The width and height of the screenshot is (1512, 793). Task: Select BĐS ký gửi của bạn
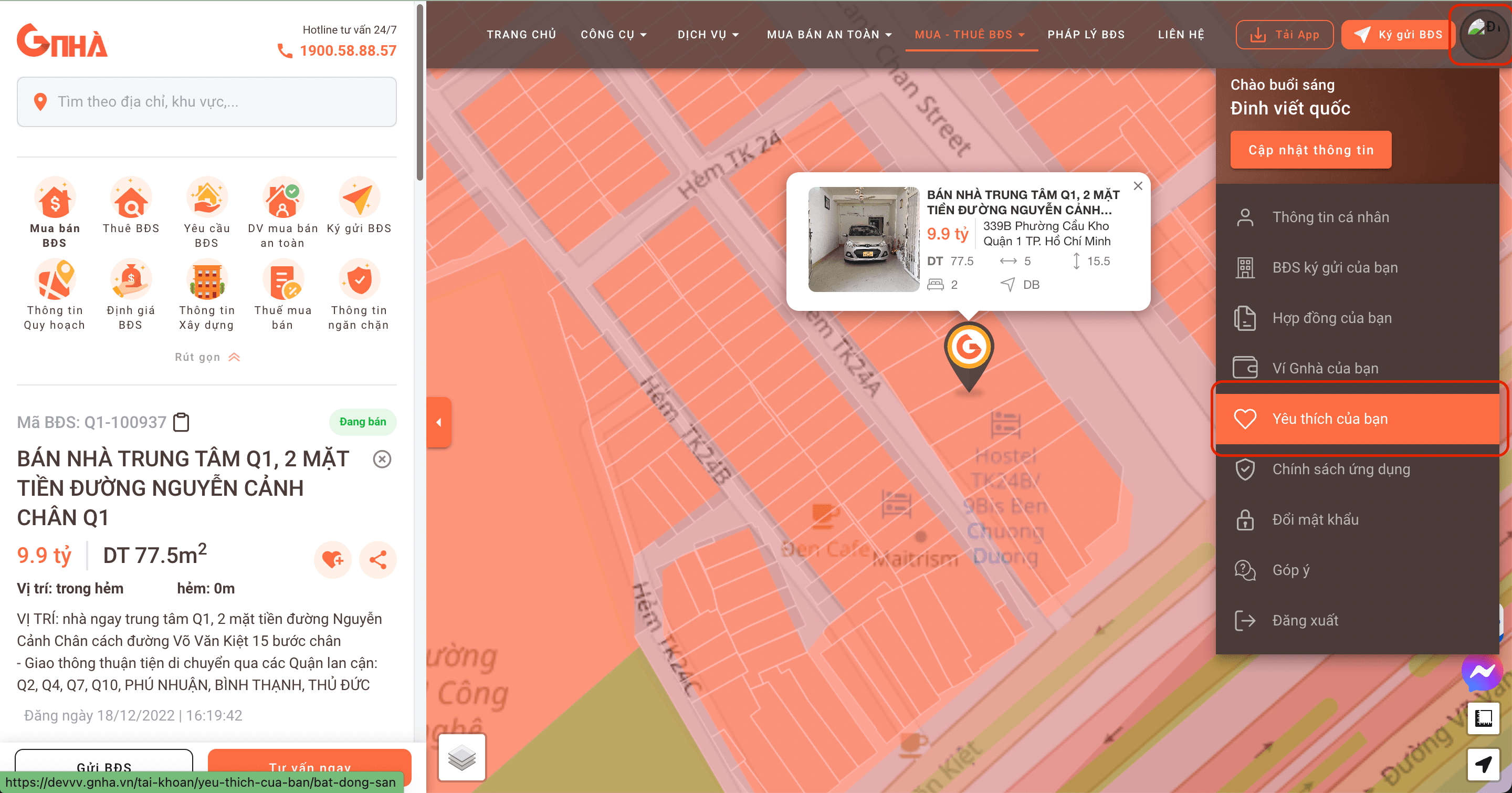1357,268
